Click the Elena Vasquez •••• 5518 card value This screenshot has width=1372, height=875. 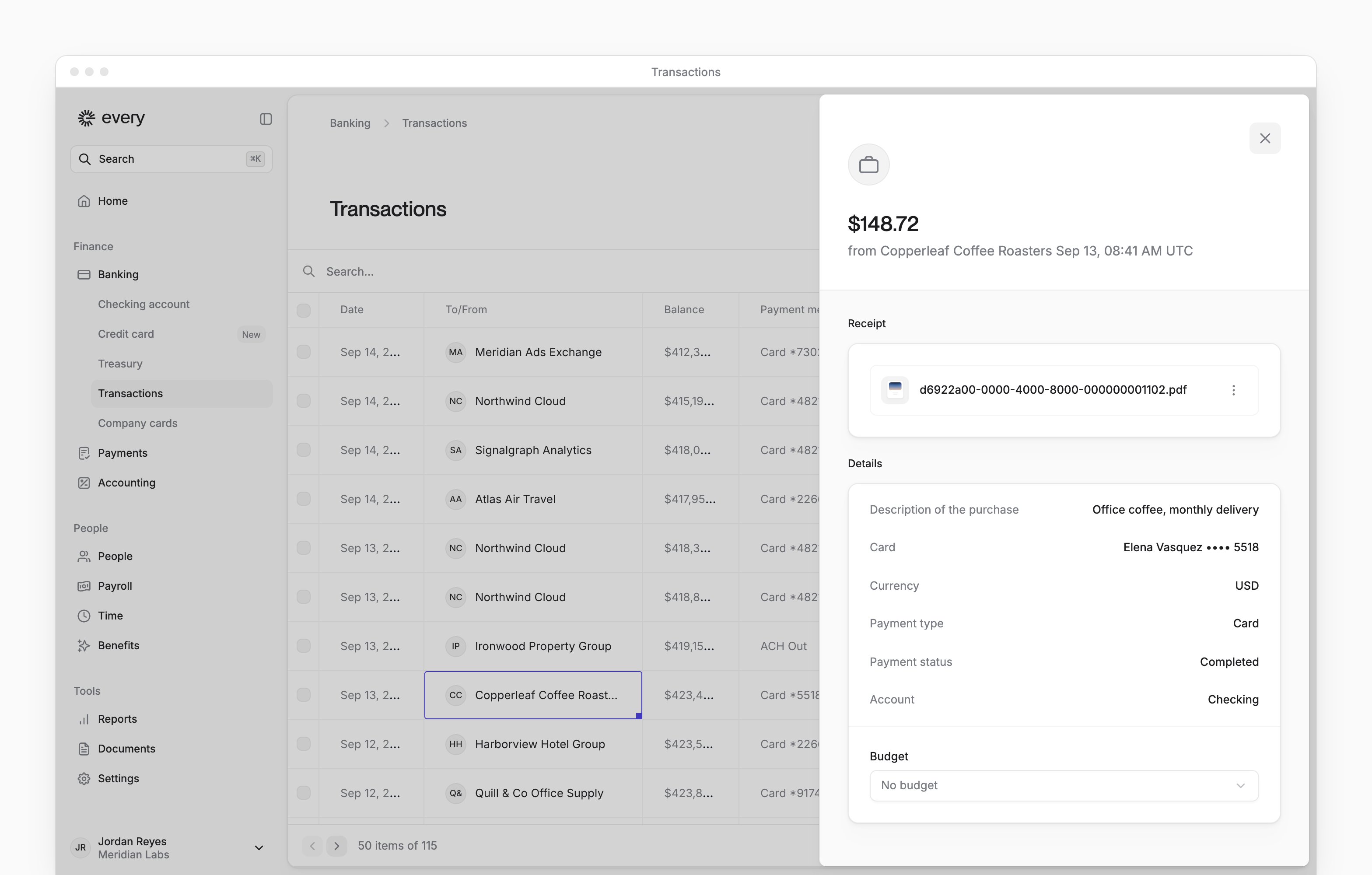[x=1191, y=547]
